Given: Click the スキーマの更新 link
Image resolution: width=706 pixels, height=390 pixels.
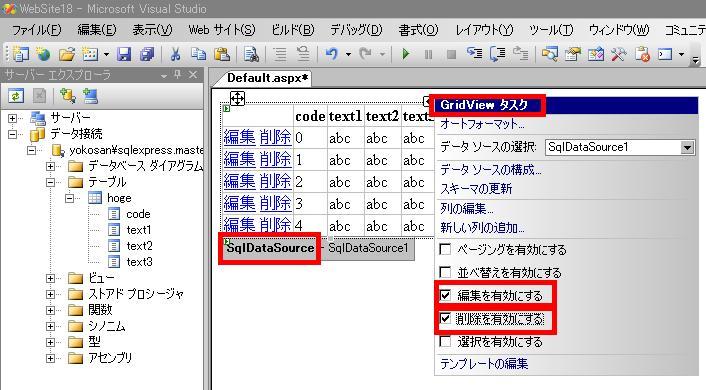Looking at the screenshot, I should point(476,188).
